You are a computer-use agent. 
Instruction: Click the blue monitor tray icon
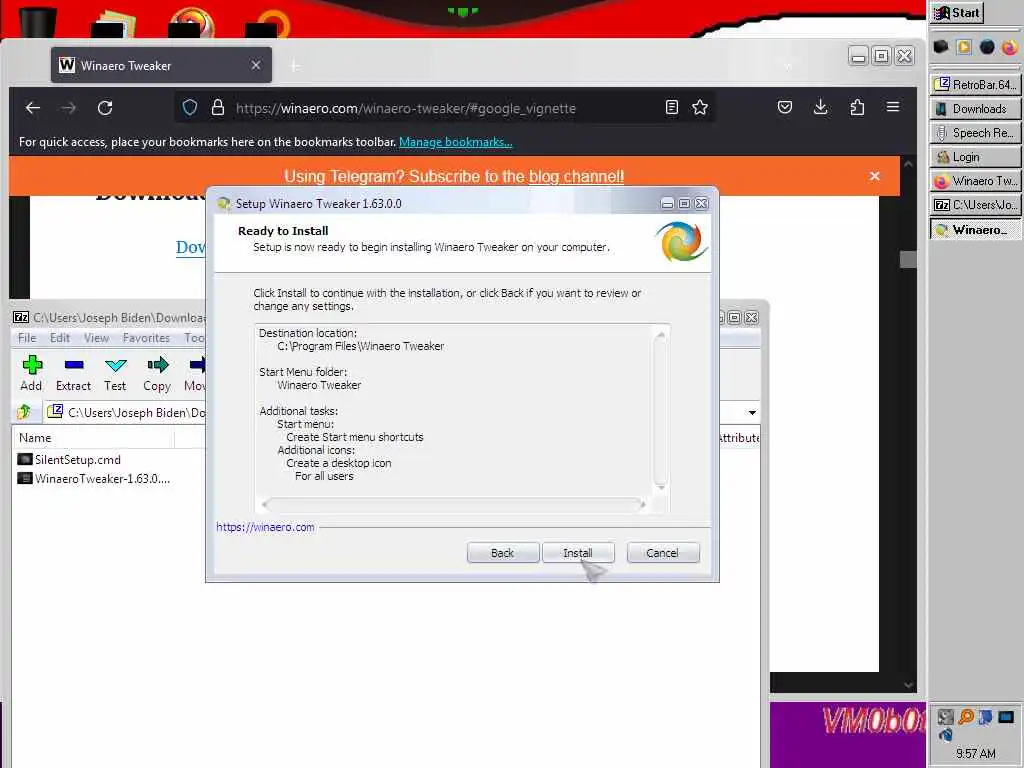[1006, 717]
